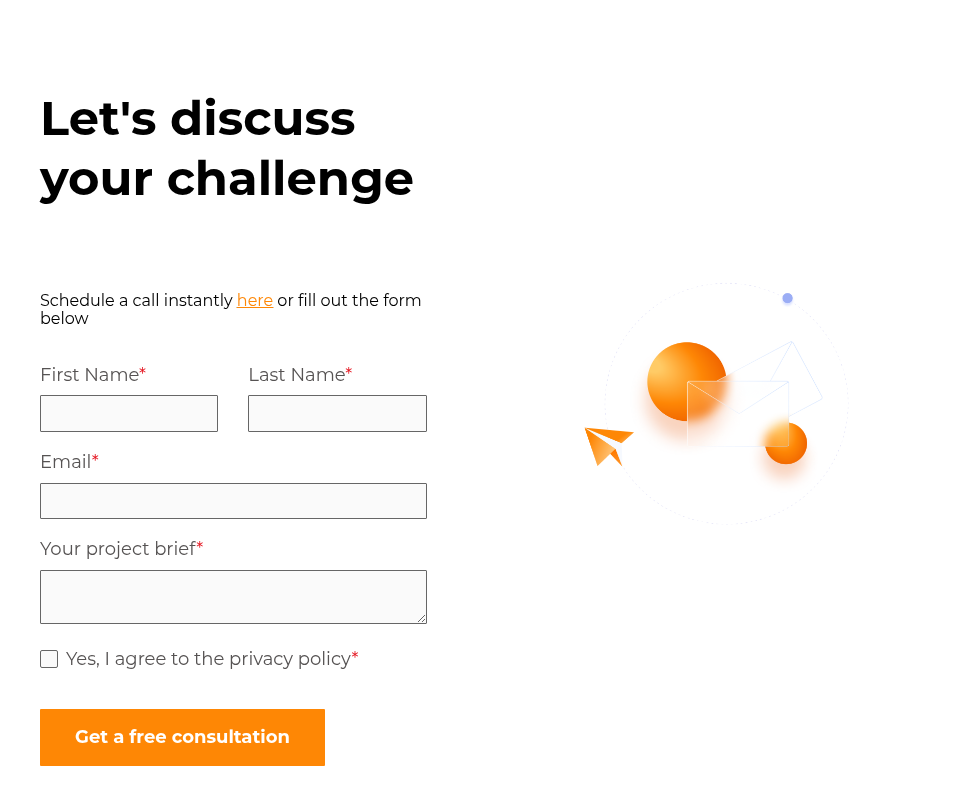Open the 'here' scheduling link
Viewport: 960px width, 806px height.
pos(255,300)
